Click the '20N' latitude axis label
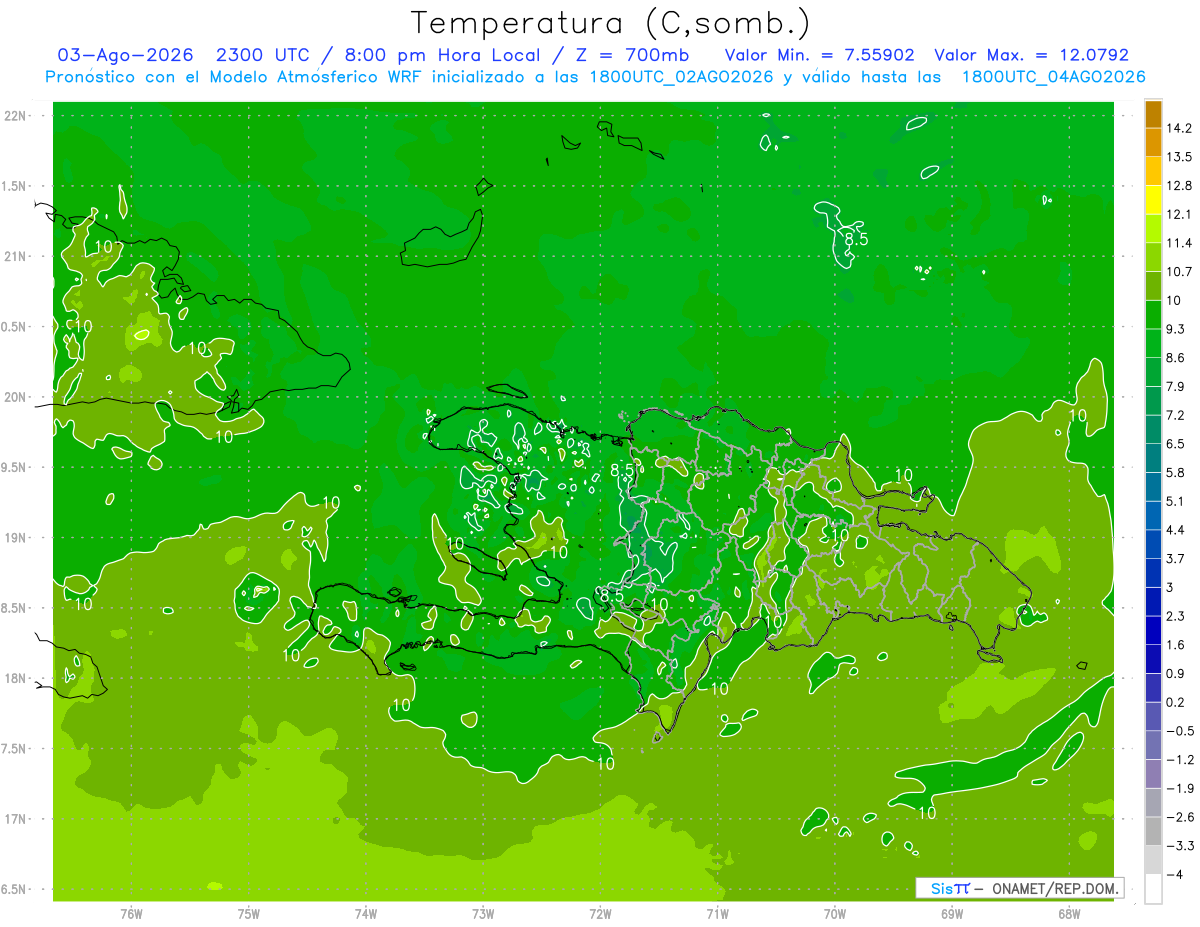 tap(16, 397)
